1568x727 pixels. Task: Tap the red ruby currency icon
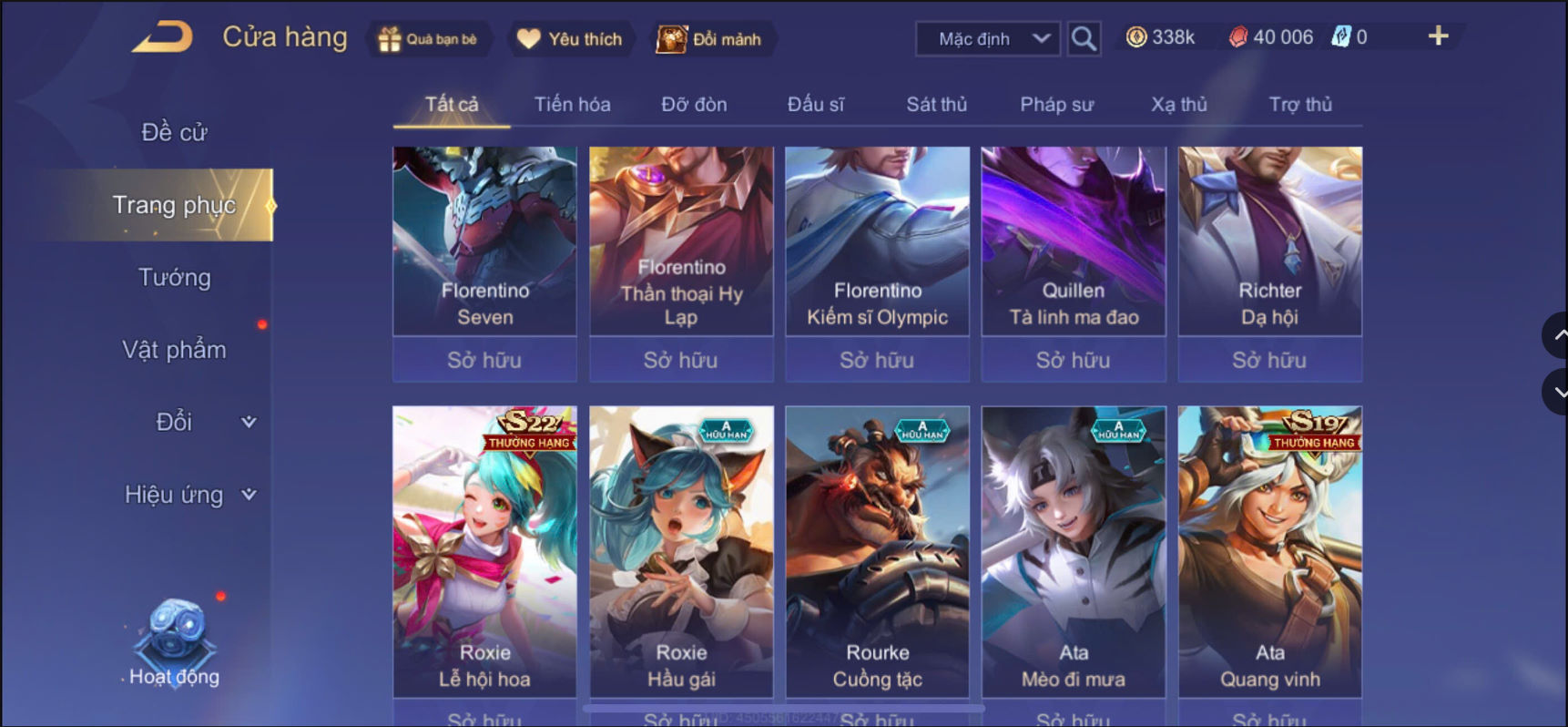[1237, 37]
